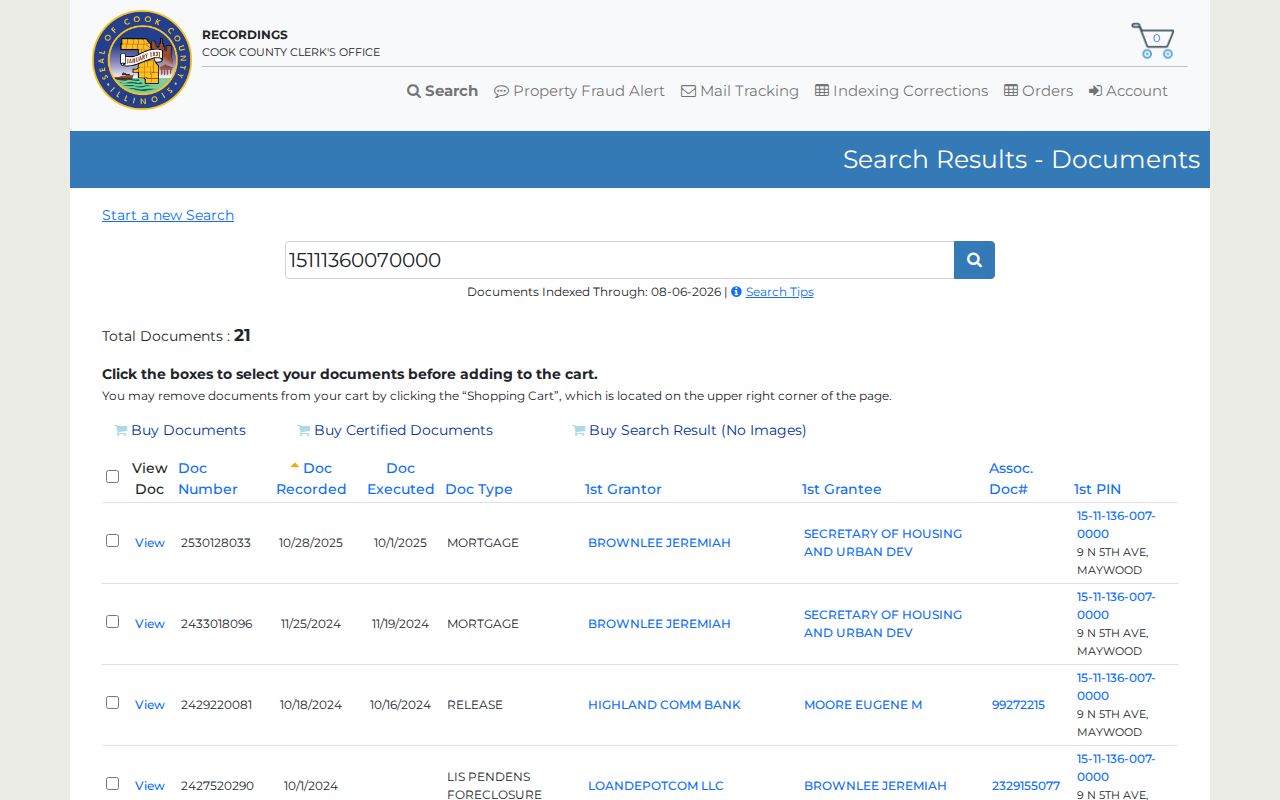Click into the PIN search field
This screenshot has height=800, width=1280.
[x=619, y=260]
